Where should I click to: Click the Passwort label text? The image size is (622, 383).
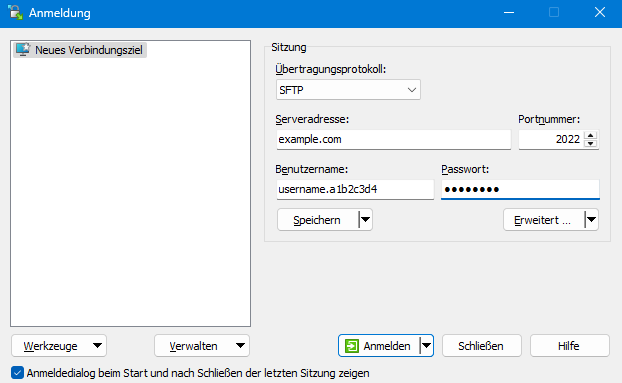click(x=465, y=170)
